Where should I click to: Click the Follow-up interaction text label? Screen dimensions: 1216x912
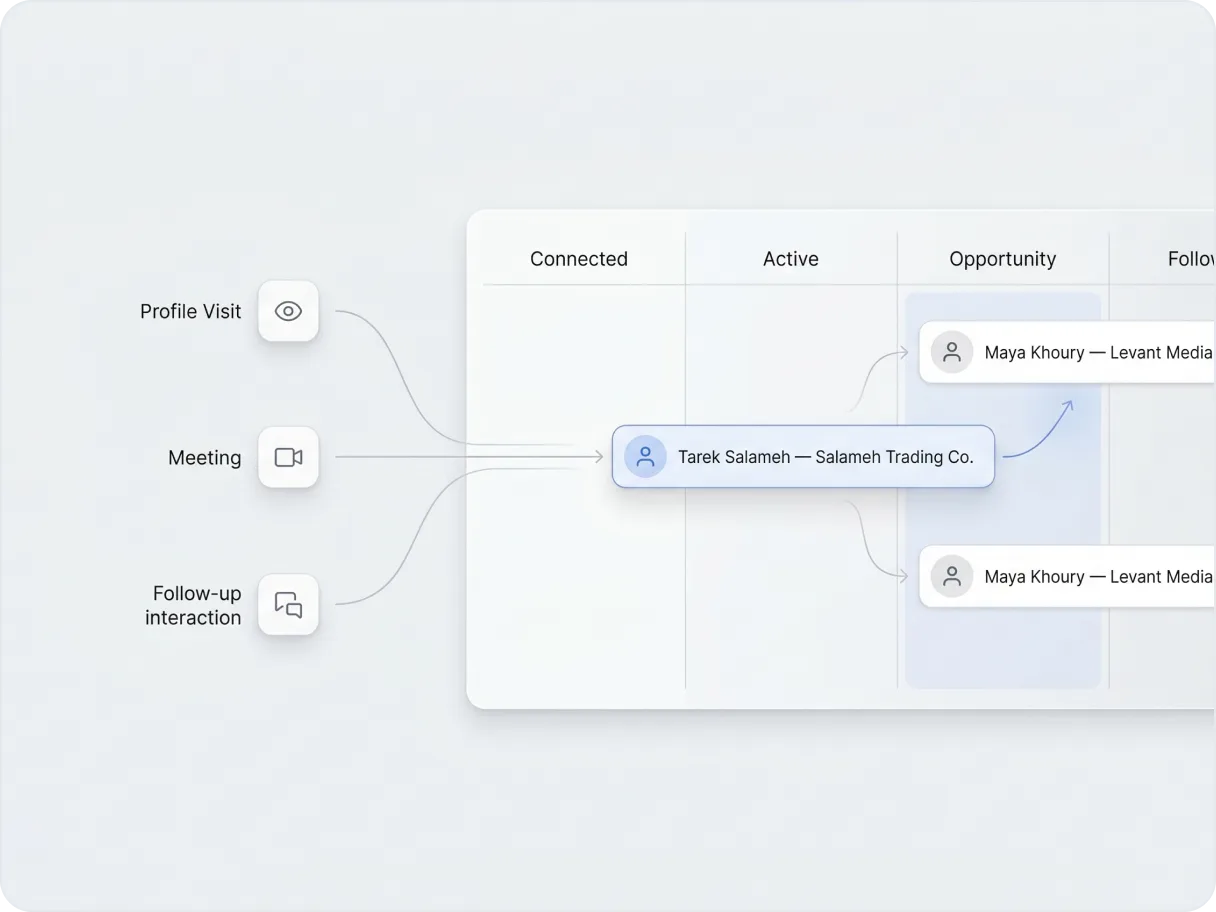click(x=194, y=605)
